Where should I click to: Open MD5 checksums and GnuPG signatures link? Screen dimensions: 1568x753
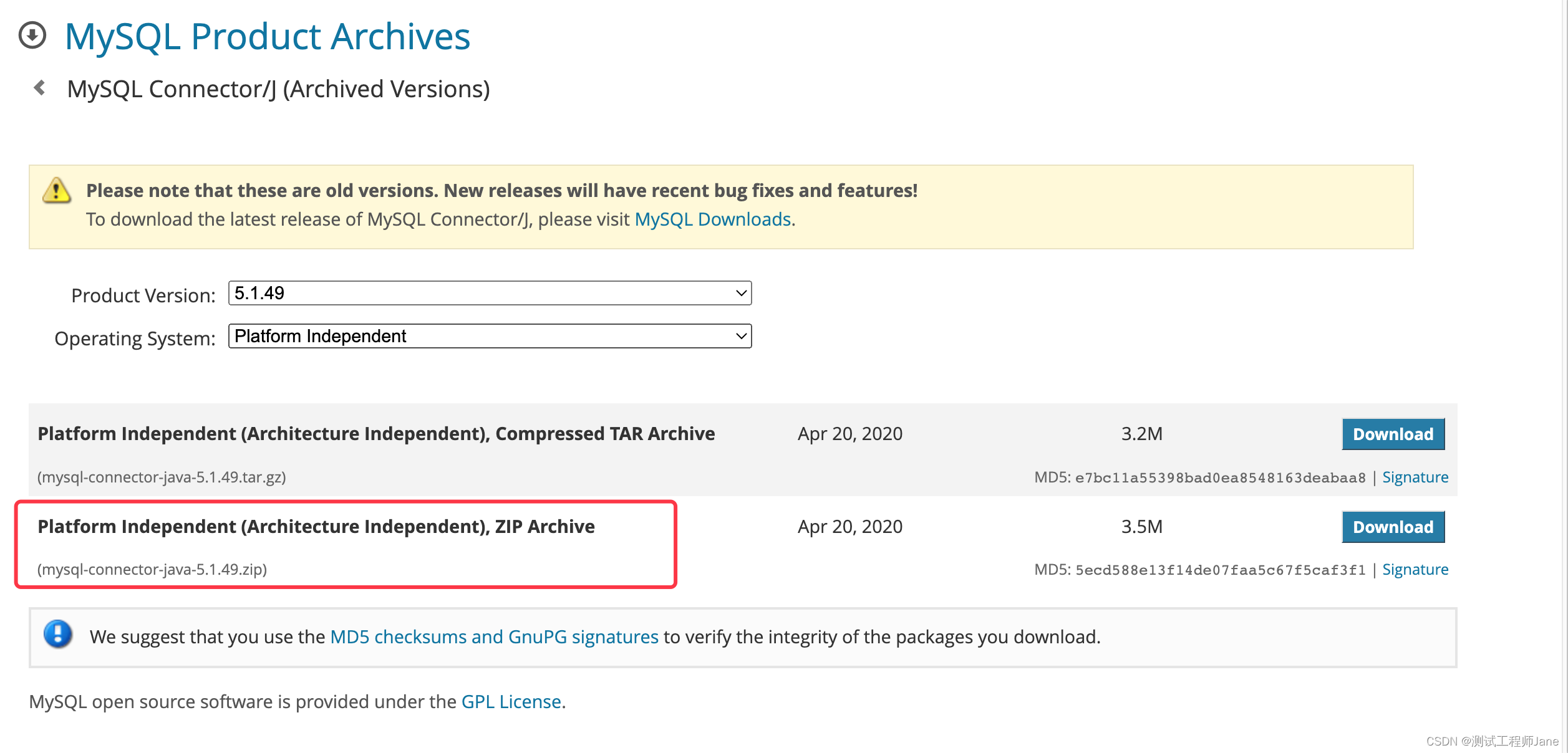click(x=494, y=636)
